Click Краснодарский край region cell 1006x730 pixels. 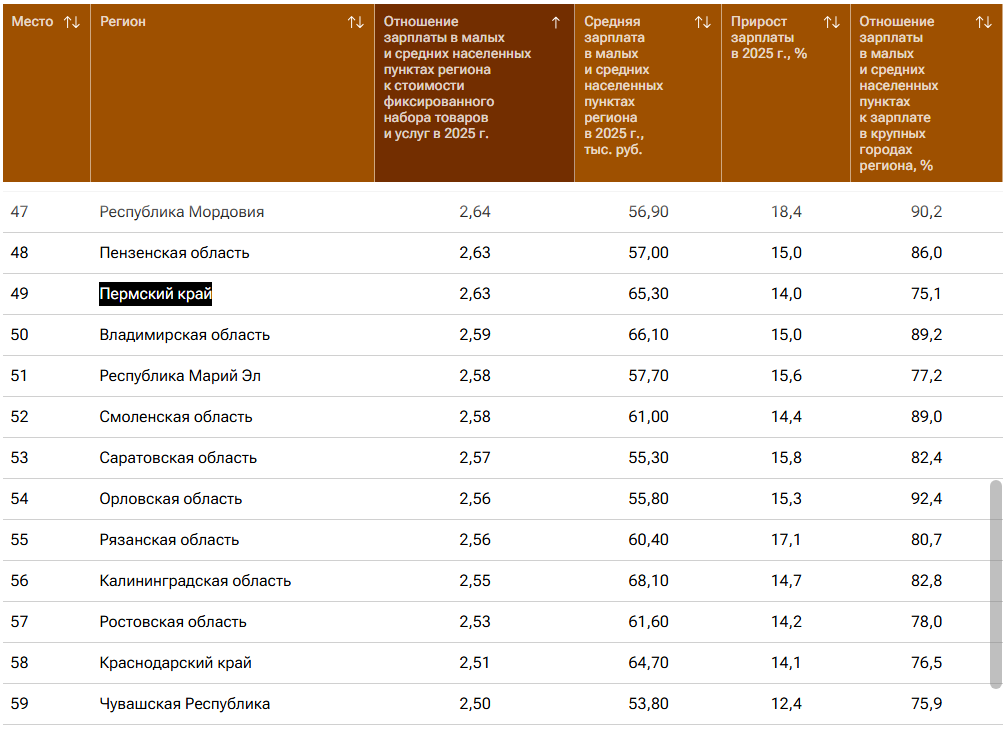click(175, 663)
